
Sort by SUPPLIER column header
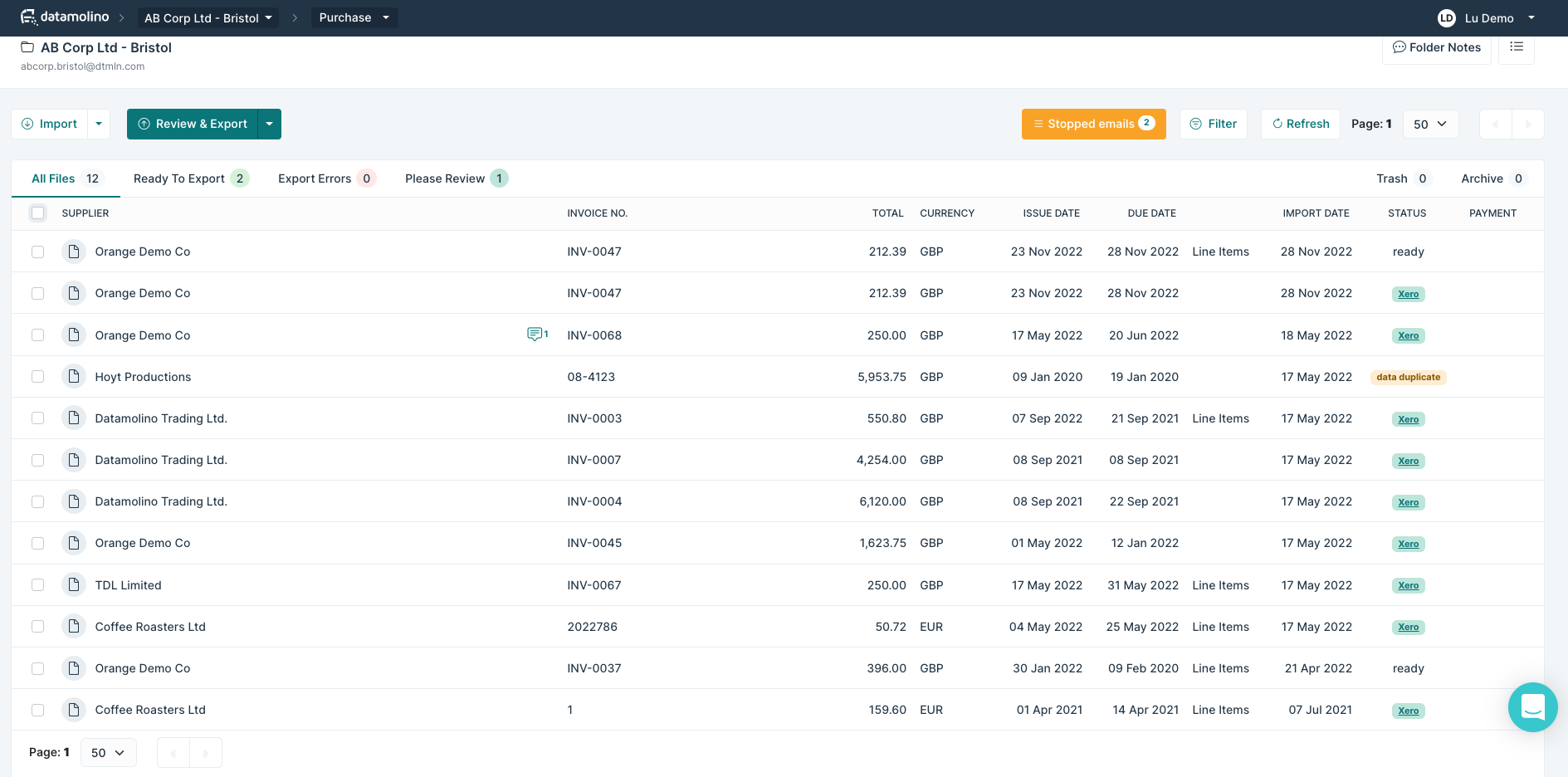85,213
